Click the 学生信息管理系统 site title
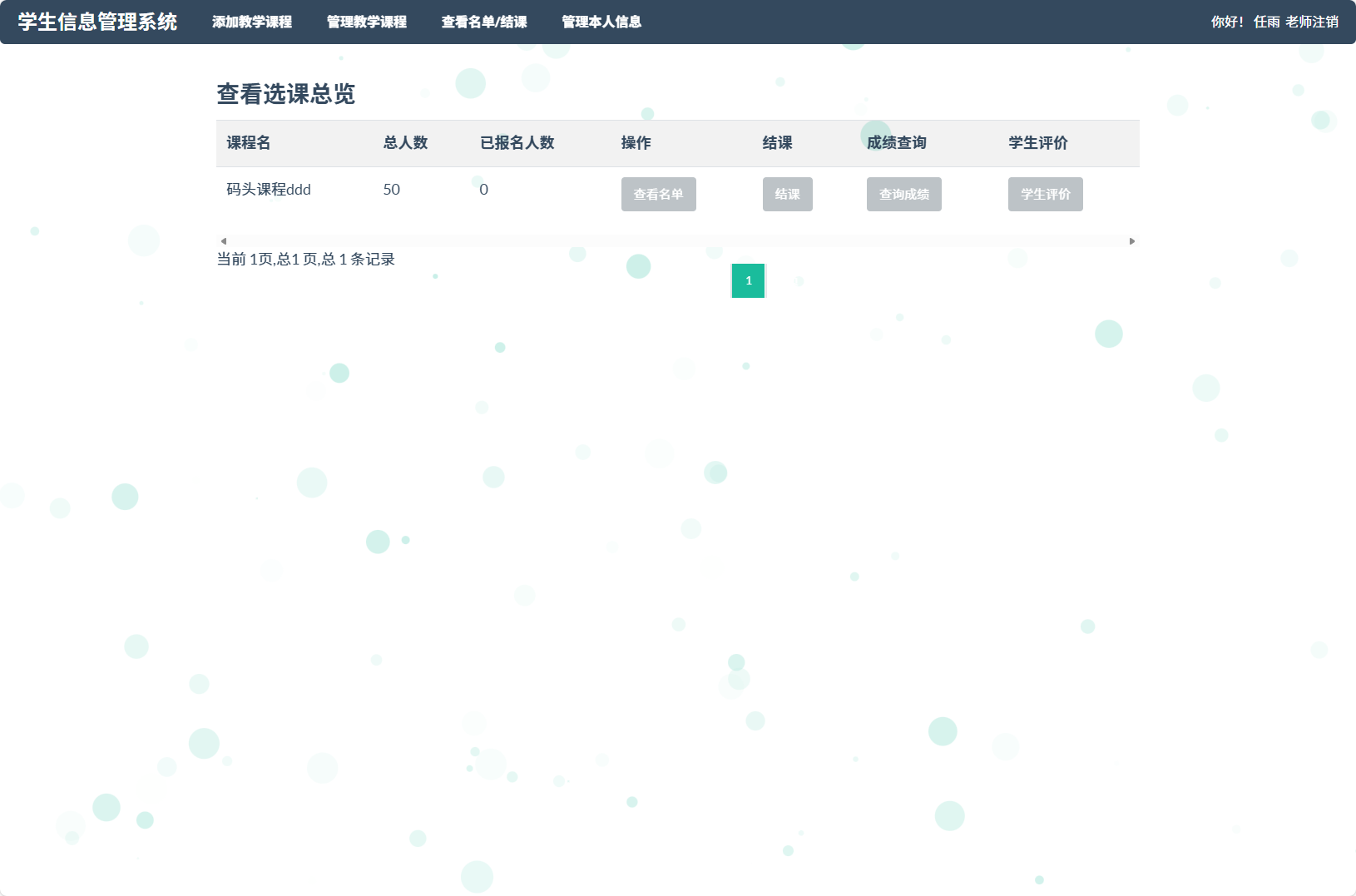Image resolution: width=1356 pixels, height=896 pixels. pos(97,22)
